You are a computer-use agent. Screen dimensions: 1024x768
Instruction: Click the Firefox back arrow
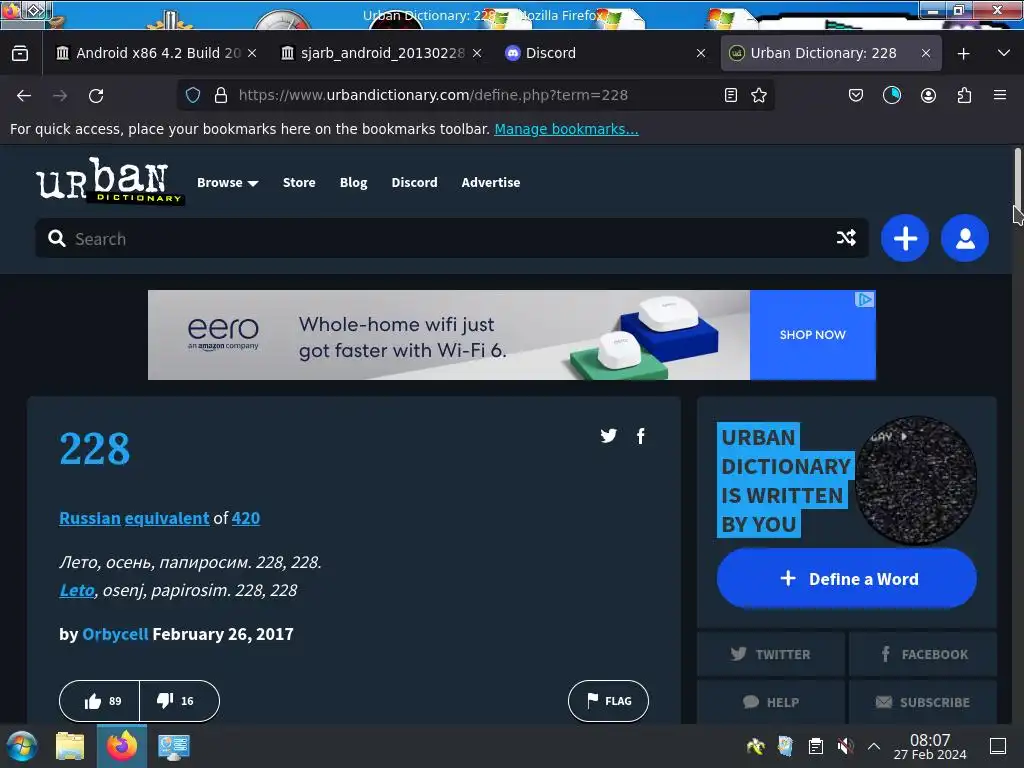24,95
